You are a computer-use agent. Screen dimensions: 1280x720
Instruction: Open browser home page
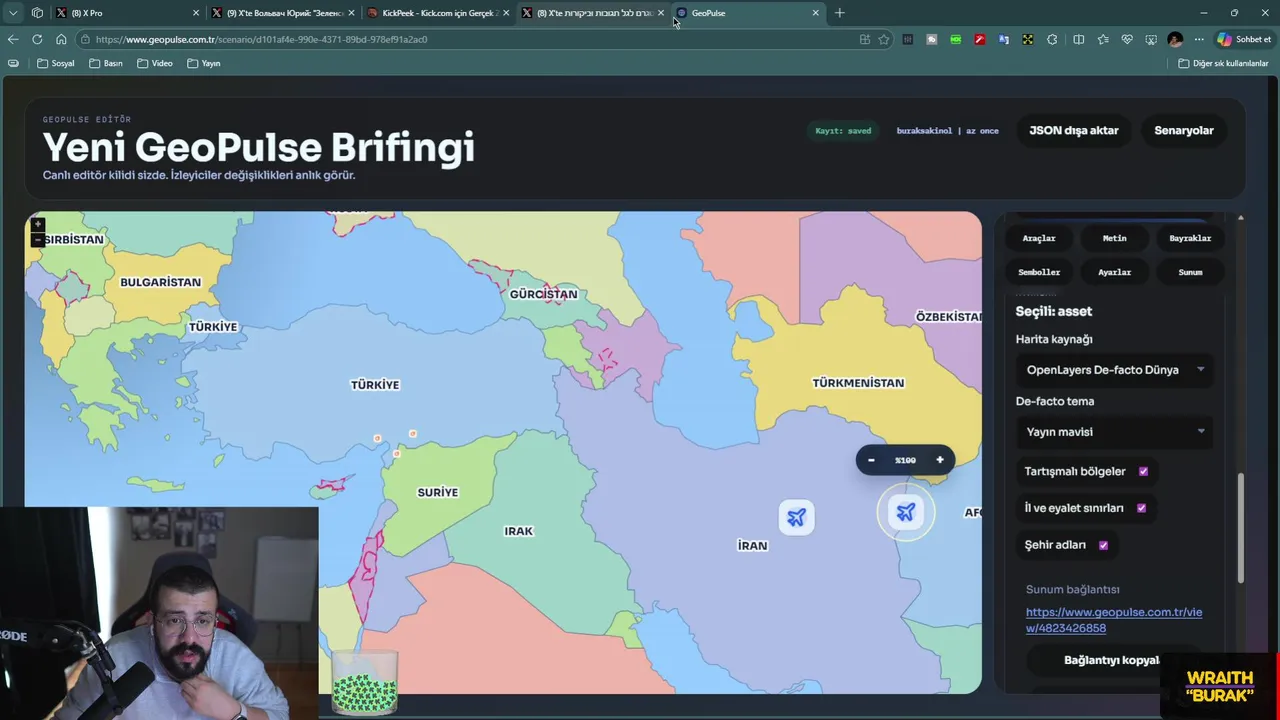click(x=61, y=39)
